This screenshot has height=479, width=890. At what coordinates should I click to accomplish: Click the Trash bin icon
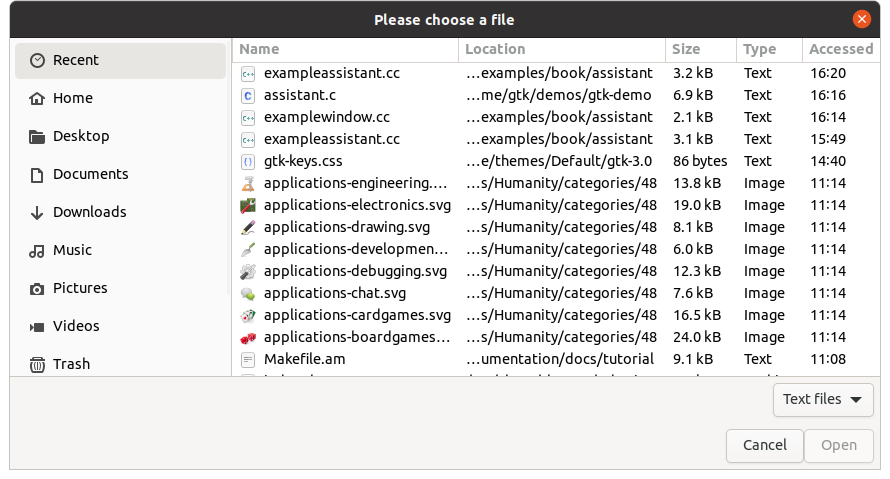tap(37, 364)
